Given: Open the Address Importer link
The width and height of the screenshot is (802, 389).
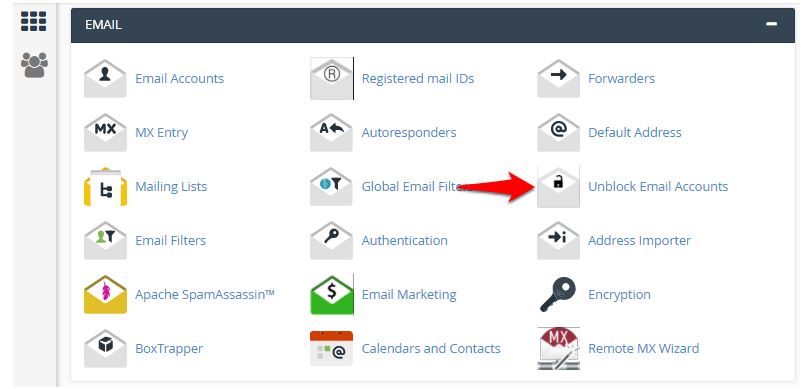Looking at the screenshot, I should point(639,241).
